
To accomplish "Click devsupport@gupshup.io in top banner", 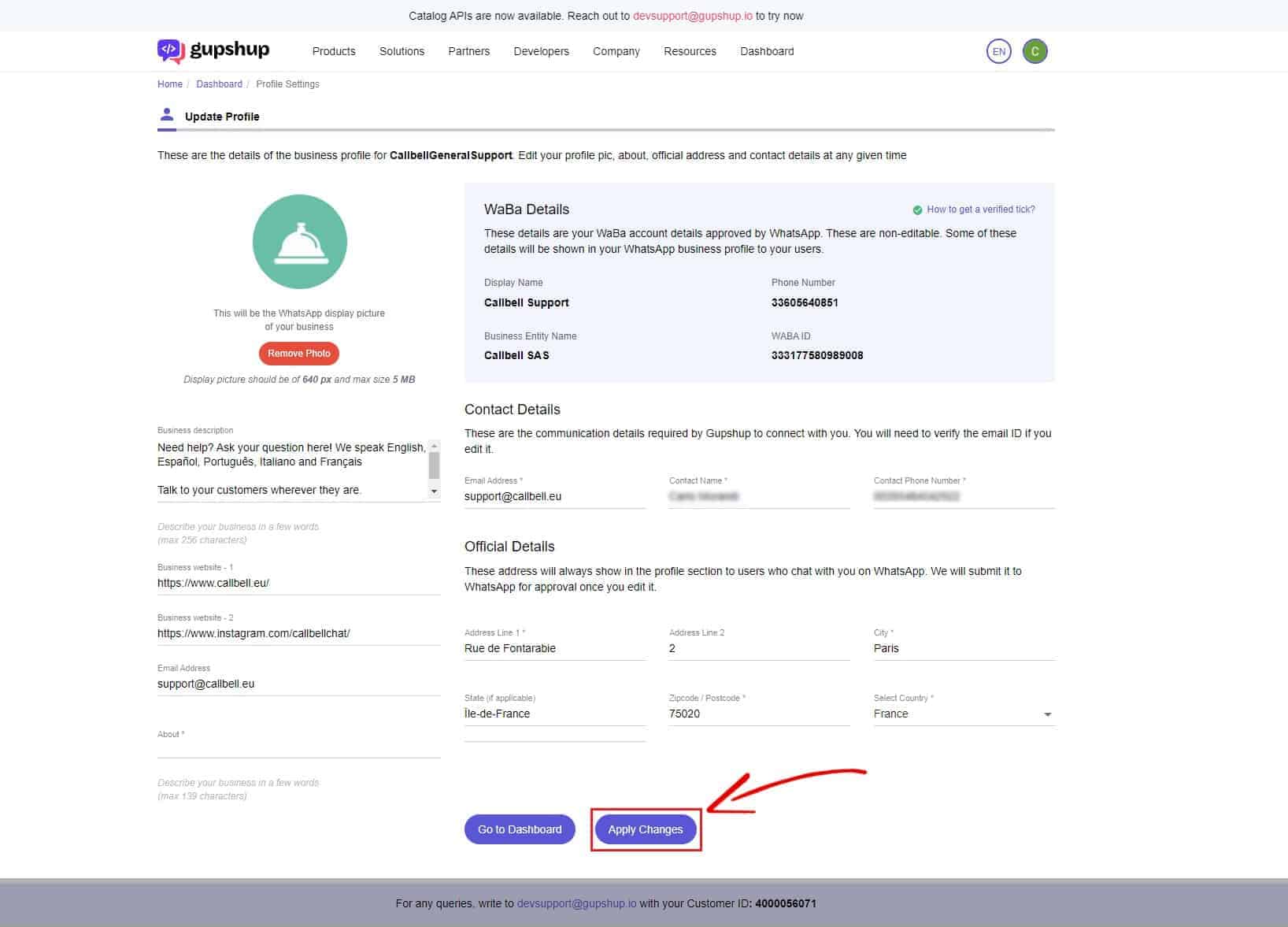I will click(x=693, y=16).
